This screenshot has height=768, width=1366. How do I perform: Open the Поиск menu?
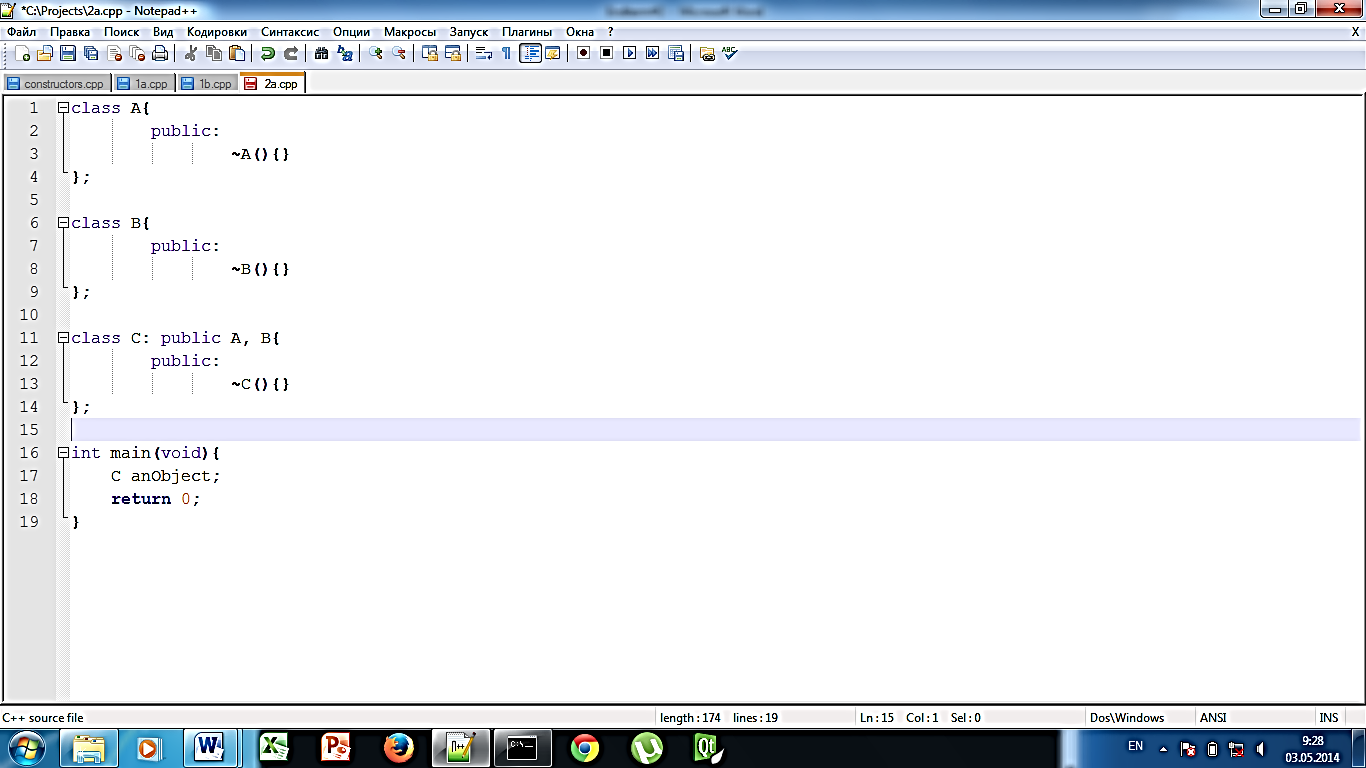[122, 32]
